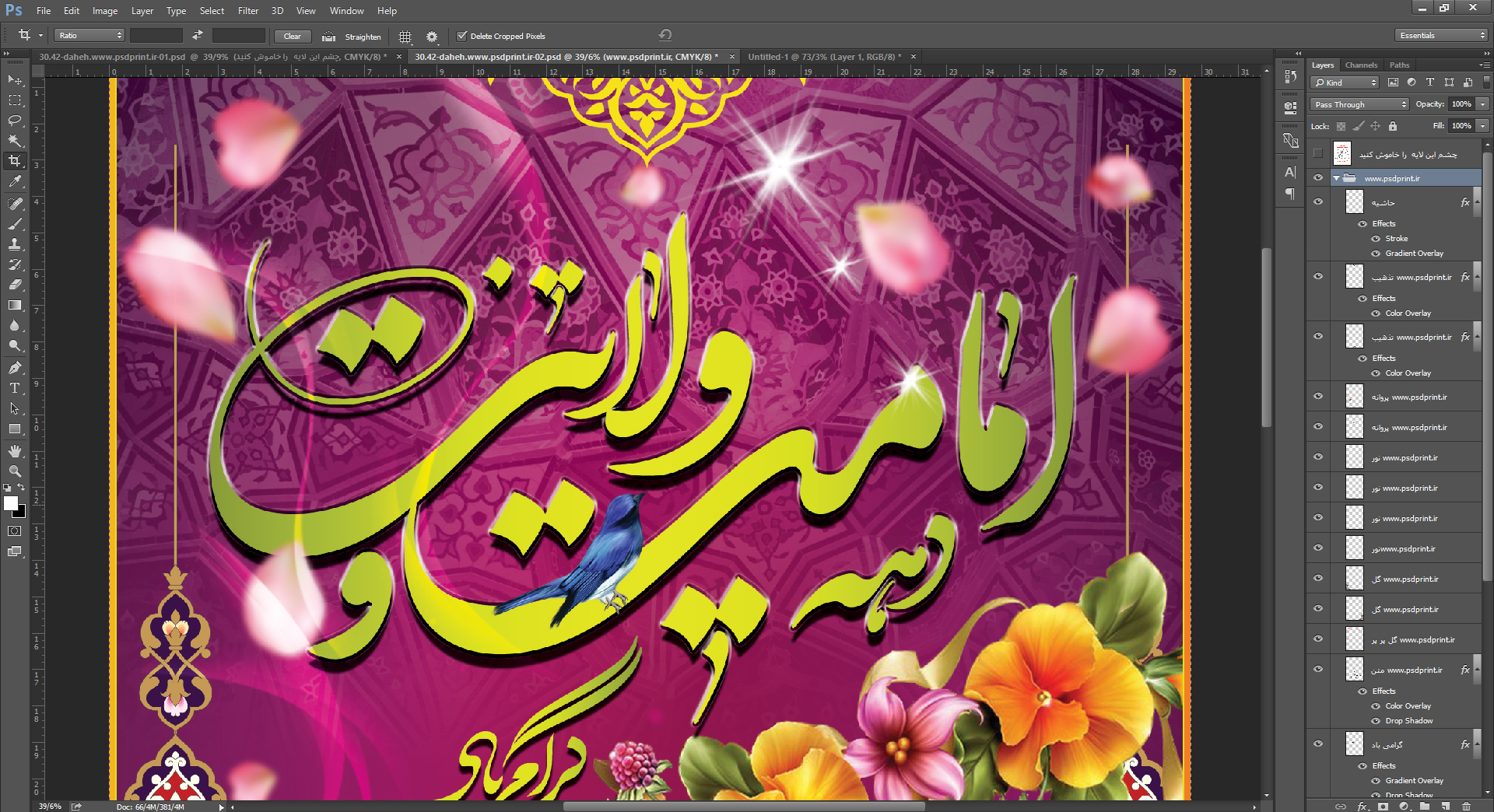Select the Rectangular Marquee tool

point(15,100)
